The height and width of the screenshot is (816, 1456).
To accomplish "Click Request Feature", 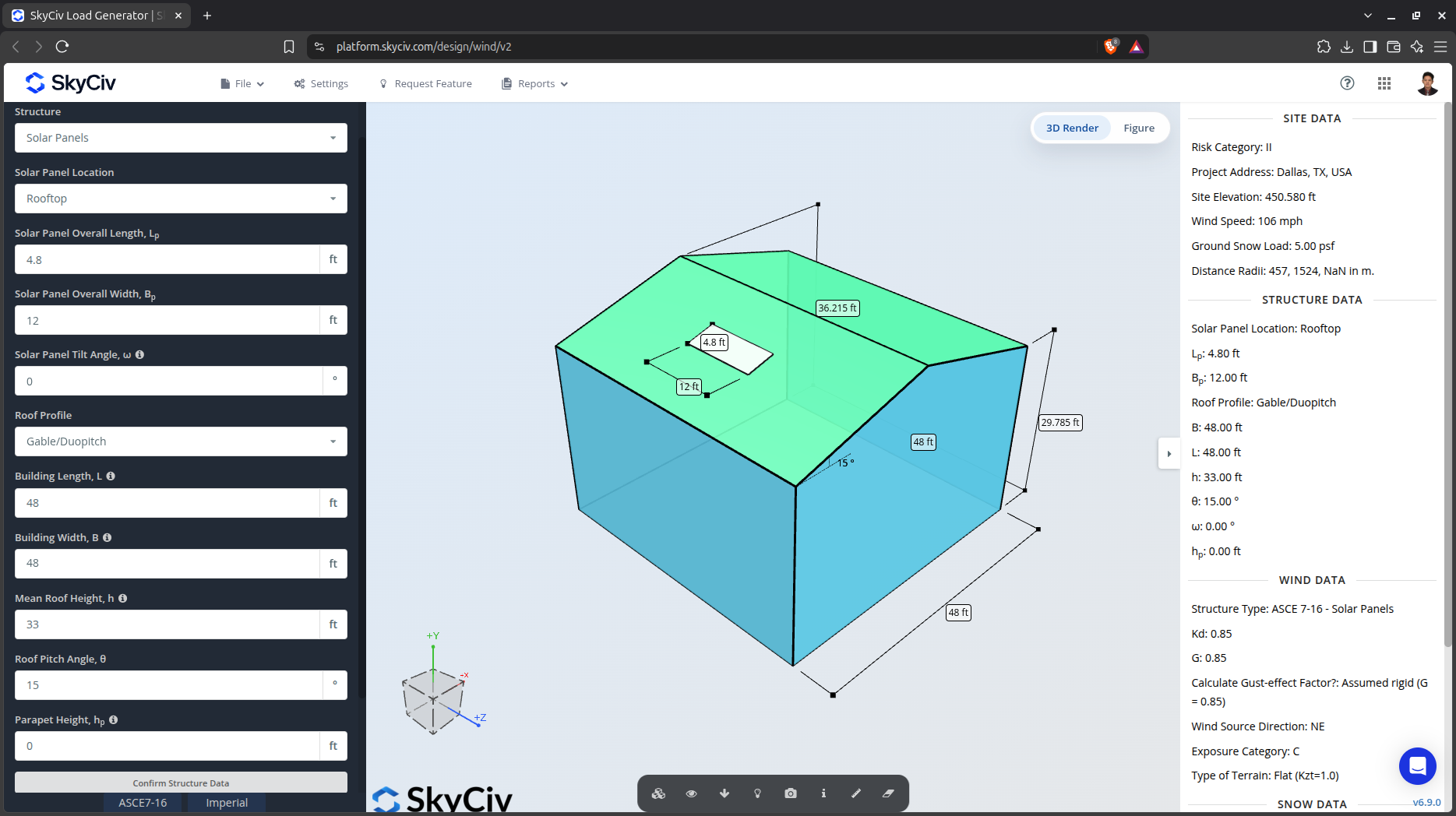I will coord(425,83).
